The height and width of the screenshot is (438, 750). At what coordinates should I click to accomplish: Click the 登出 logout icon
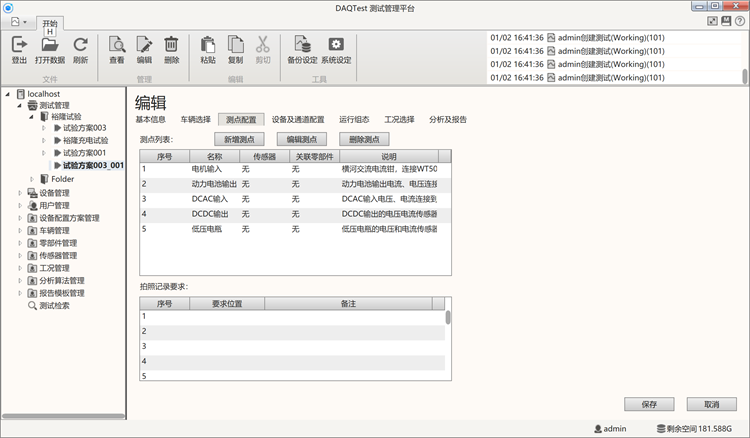(19, 44)
